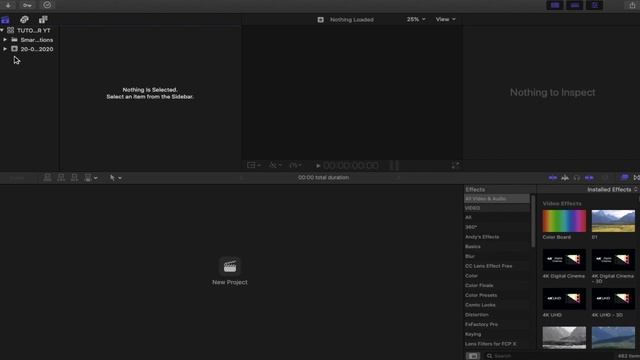Show the Libraries sidebar icon
The height and width of the screenshot is (360, 640).
5,19
